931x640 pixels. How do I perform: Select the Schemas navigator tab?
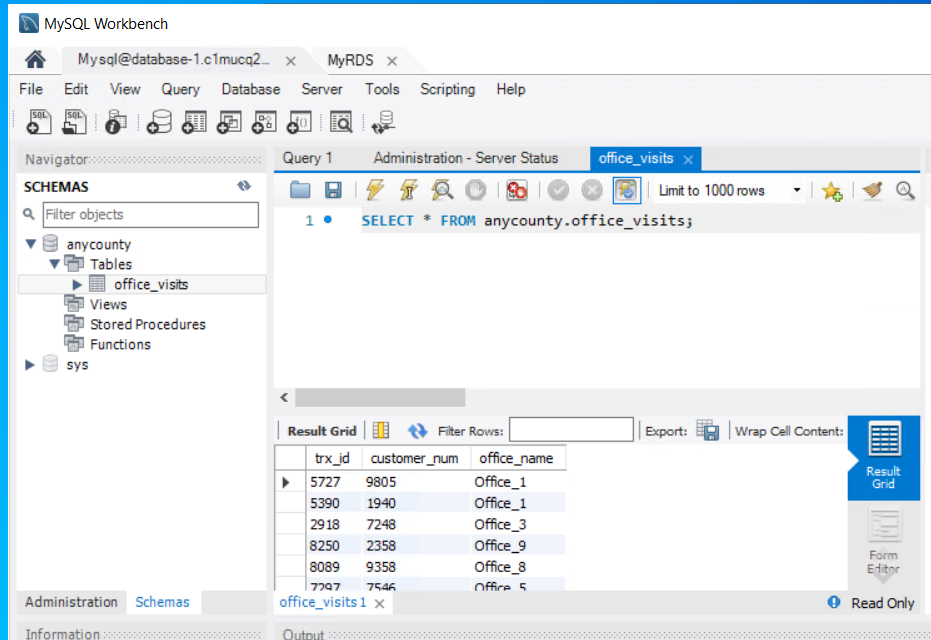click(x=162, y=601)
